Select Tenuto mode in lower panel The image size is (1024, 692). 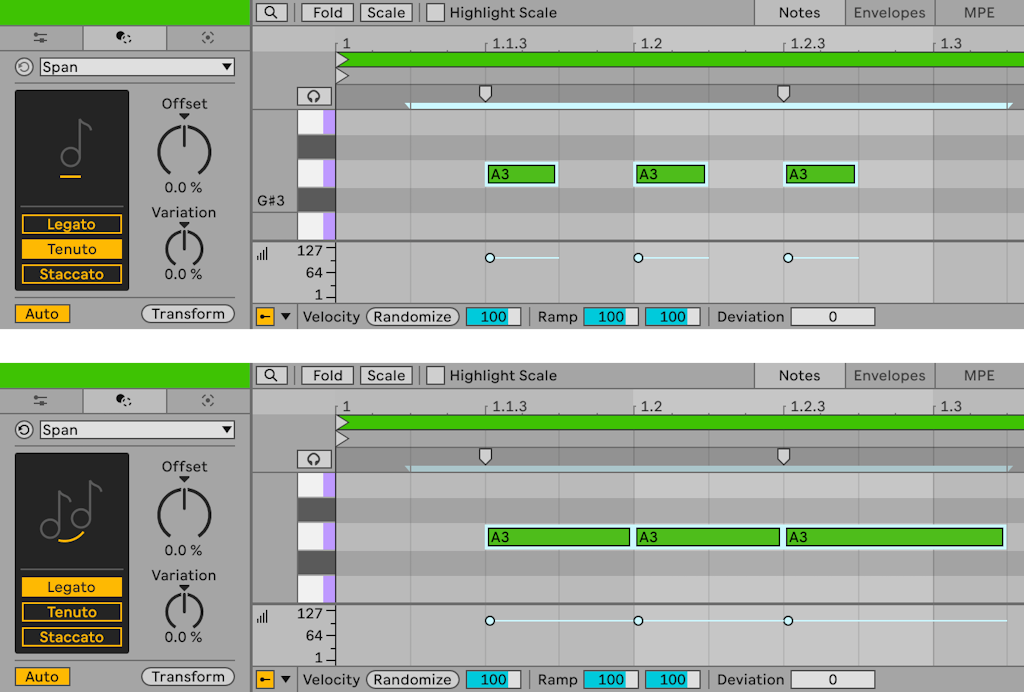click(72, 612)
